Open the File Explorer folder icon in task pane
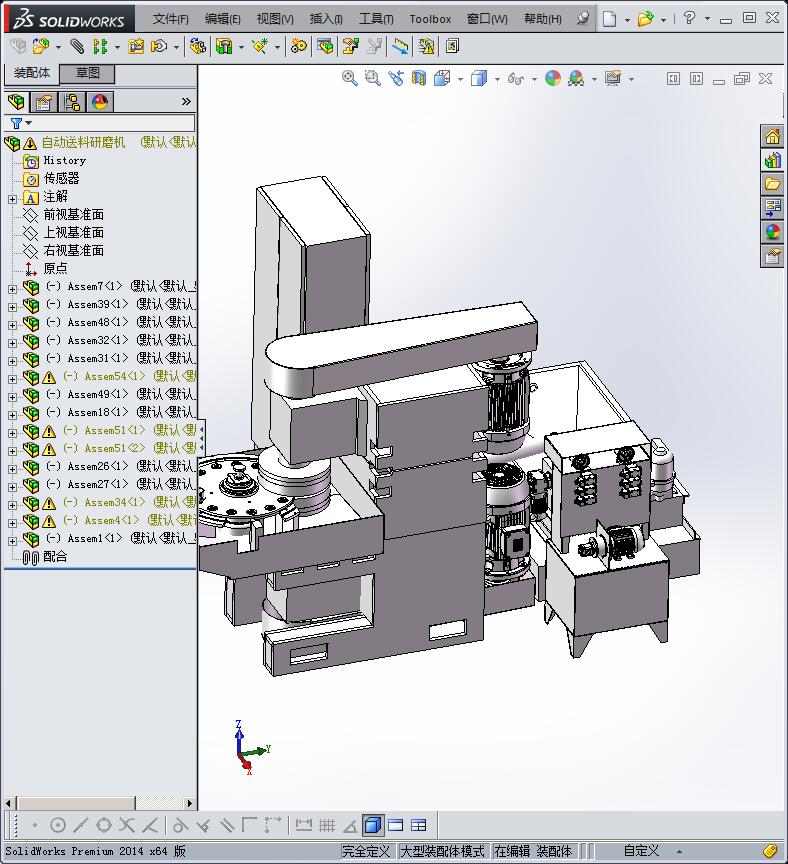Viewport: 788px width, 864px height. coord(772,183)
